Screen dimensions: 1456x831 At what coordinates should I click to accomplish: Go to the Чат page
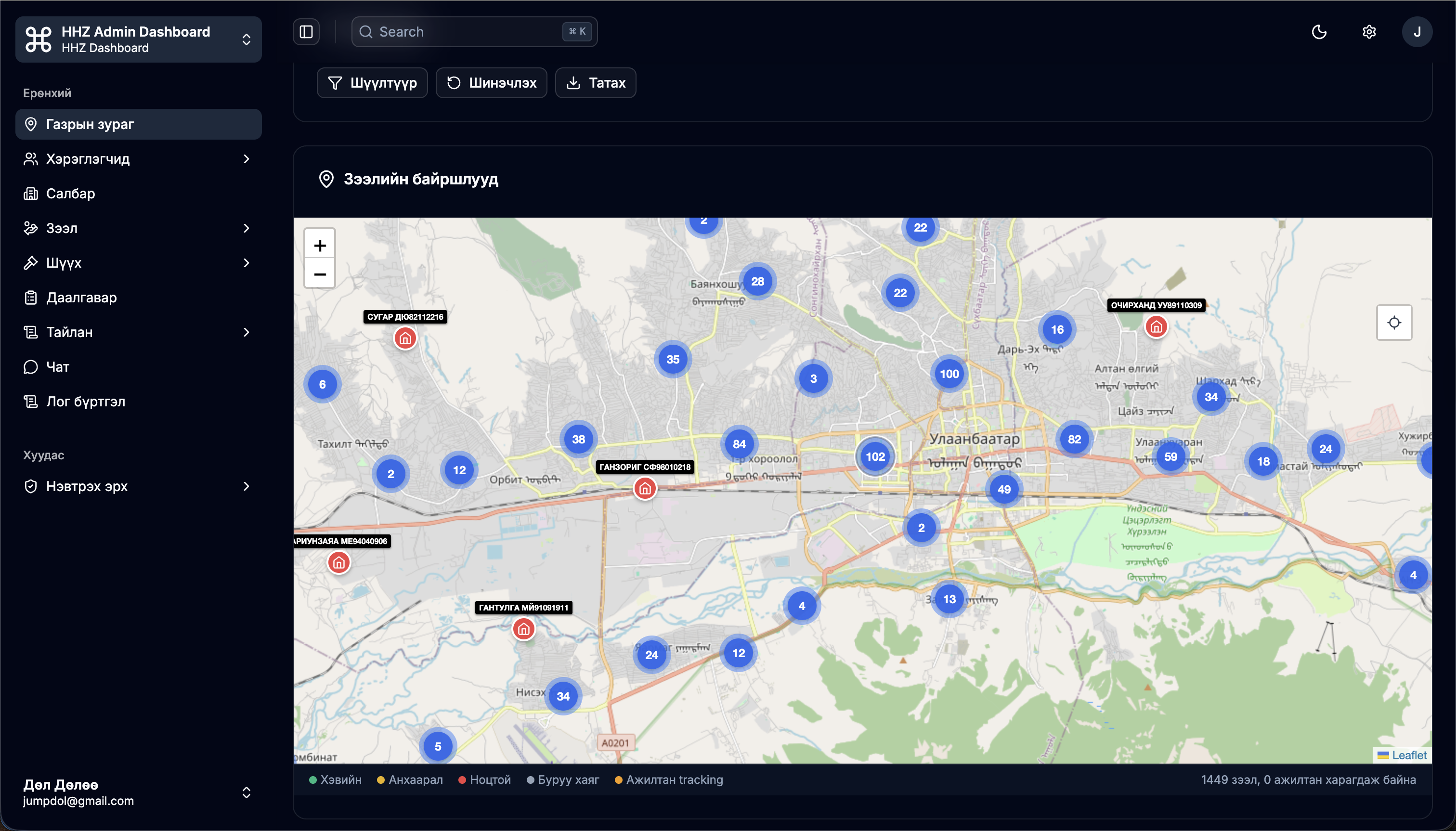58,367
